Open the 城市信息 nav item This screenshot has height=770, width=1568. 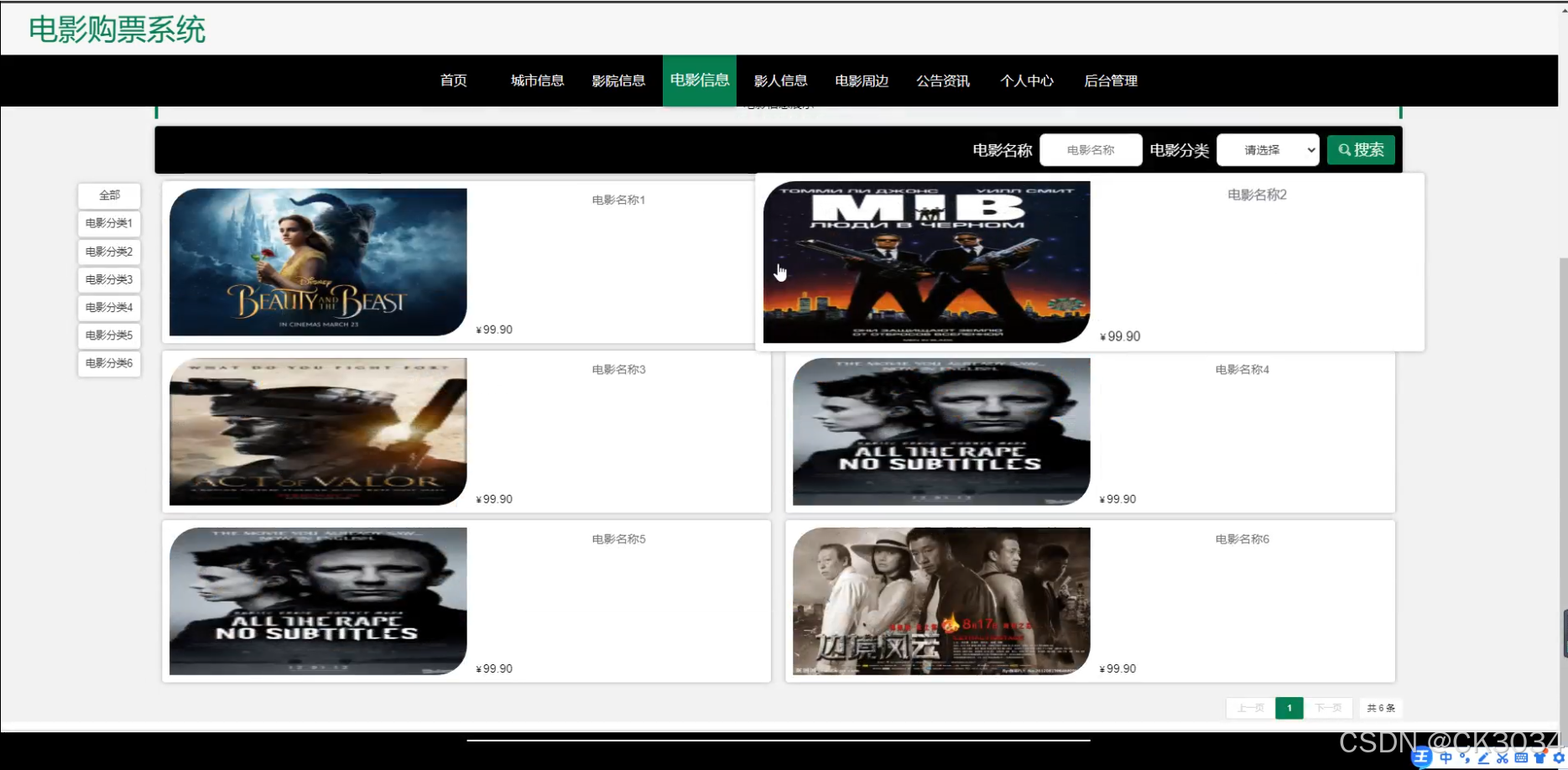(x=537, y=81)
